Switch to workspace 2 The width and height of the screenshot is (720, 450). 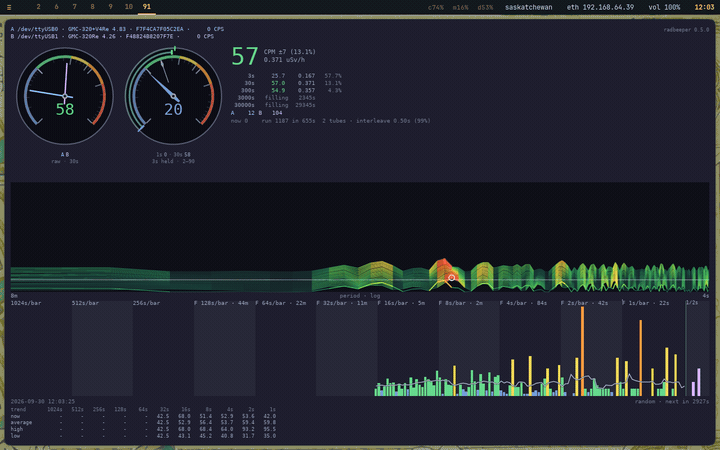[39, 7]
